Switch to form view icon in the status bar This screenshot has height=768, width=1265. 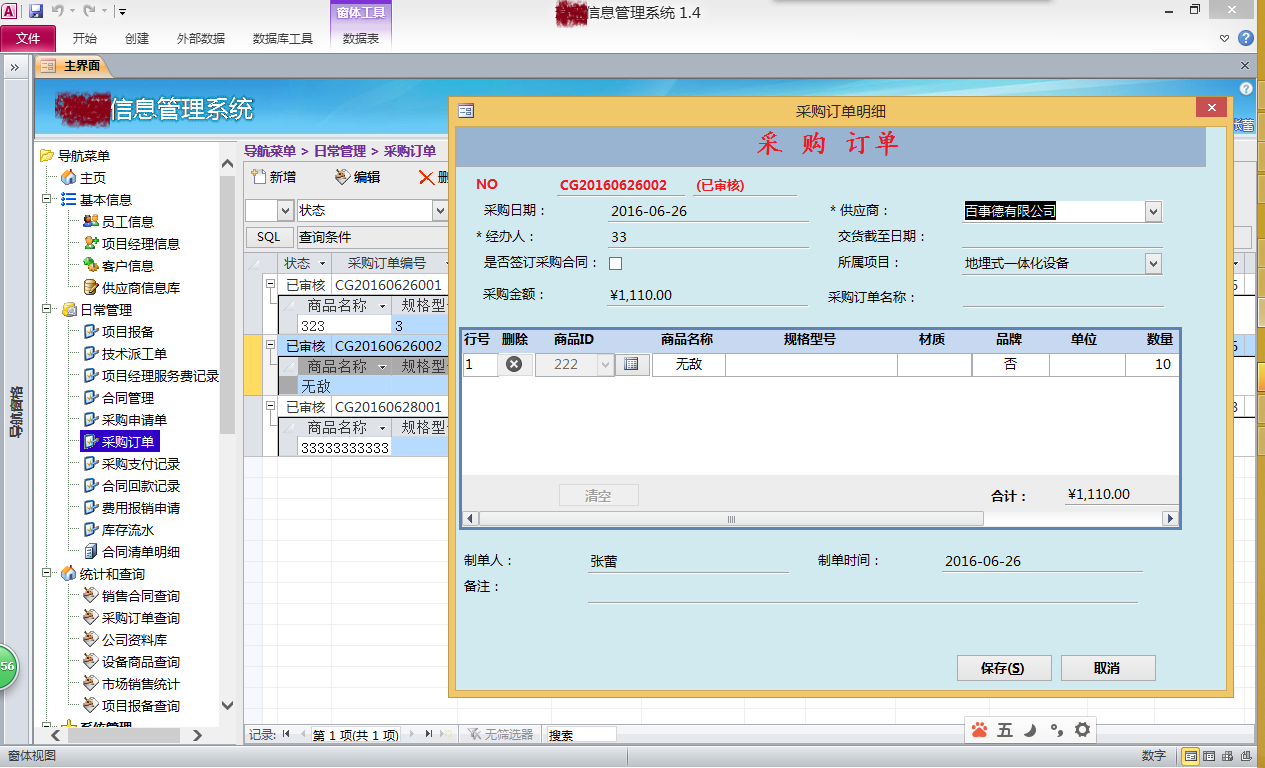[x=1191, y=756]
